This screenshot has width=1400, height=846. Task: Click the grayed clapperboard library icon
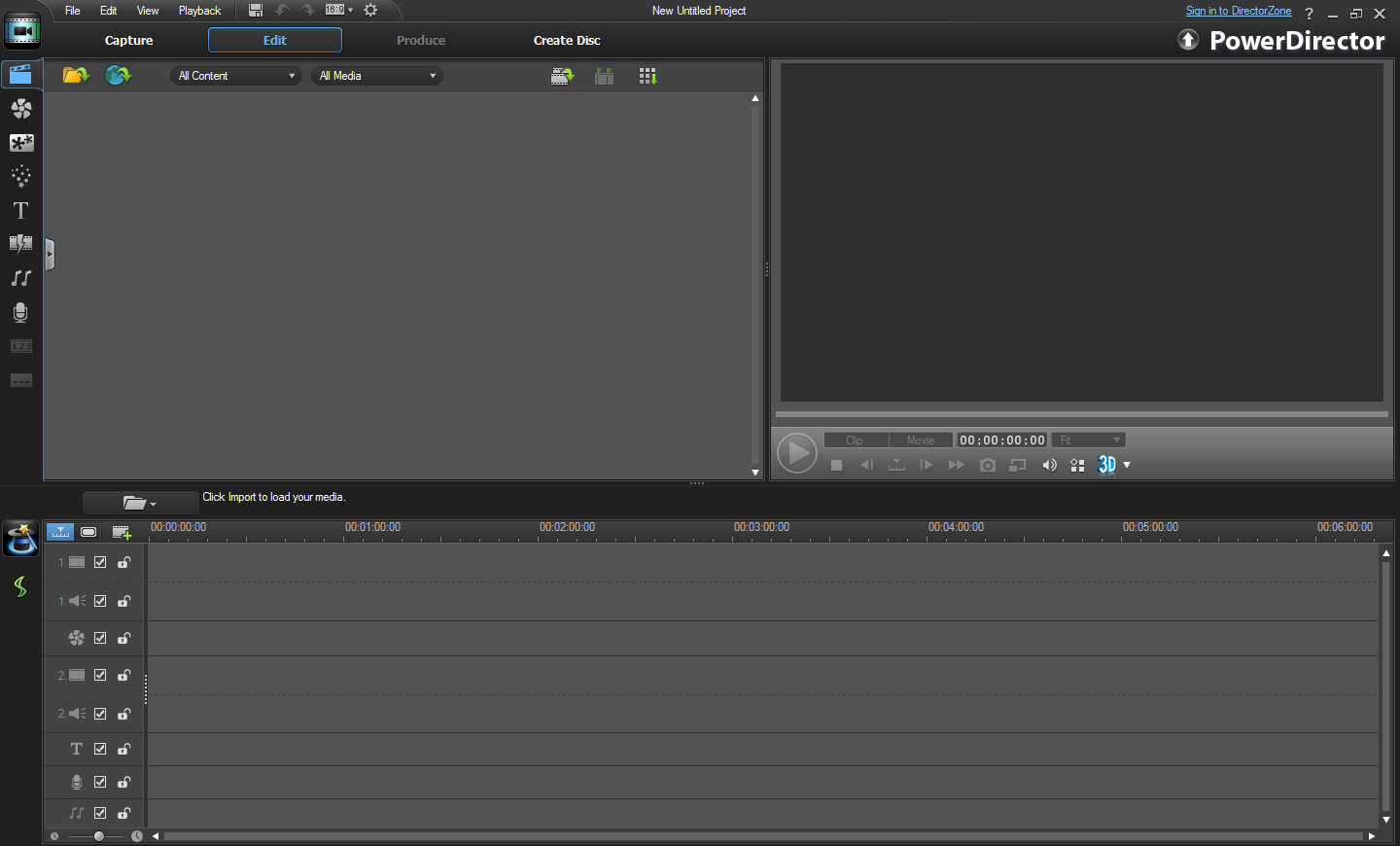click(x=604, y=76)
